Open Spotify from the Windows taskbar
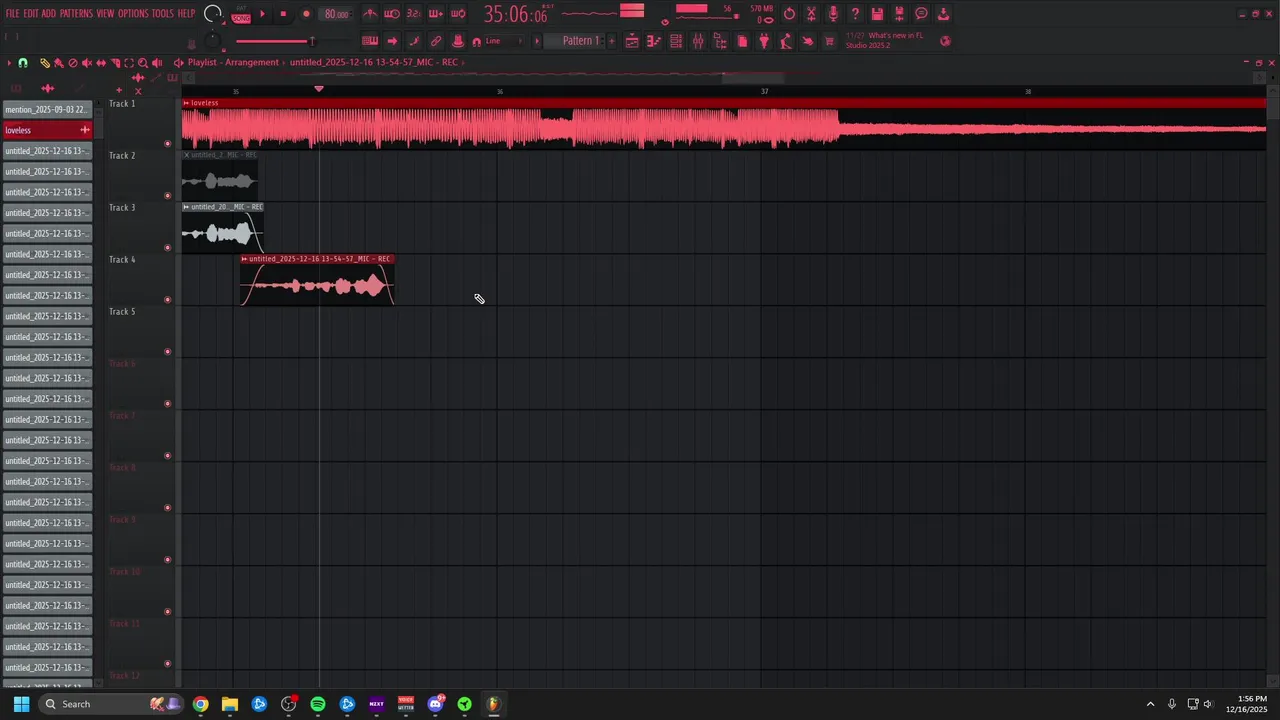 [318, 704]
